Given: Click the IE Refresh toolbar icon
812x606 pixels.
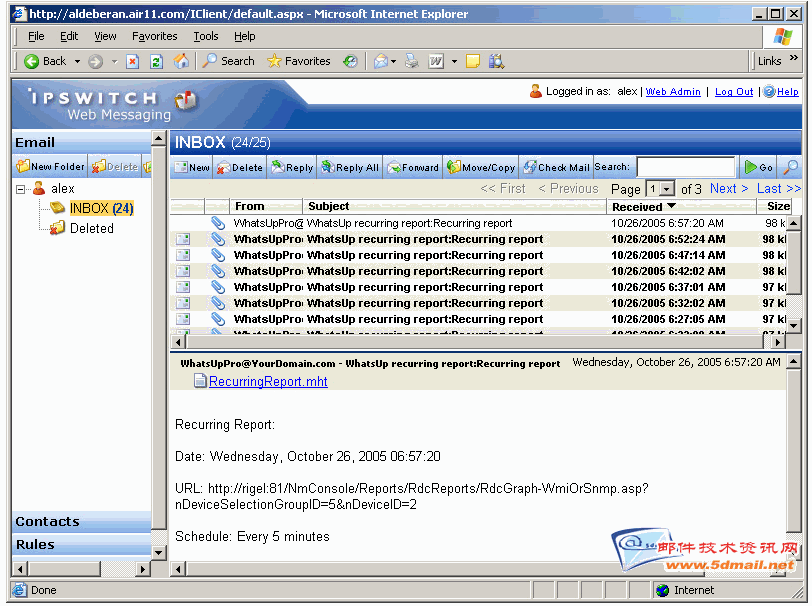Looking at the screenshot, I should [x=156, y=61].
